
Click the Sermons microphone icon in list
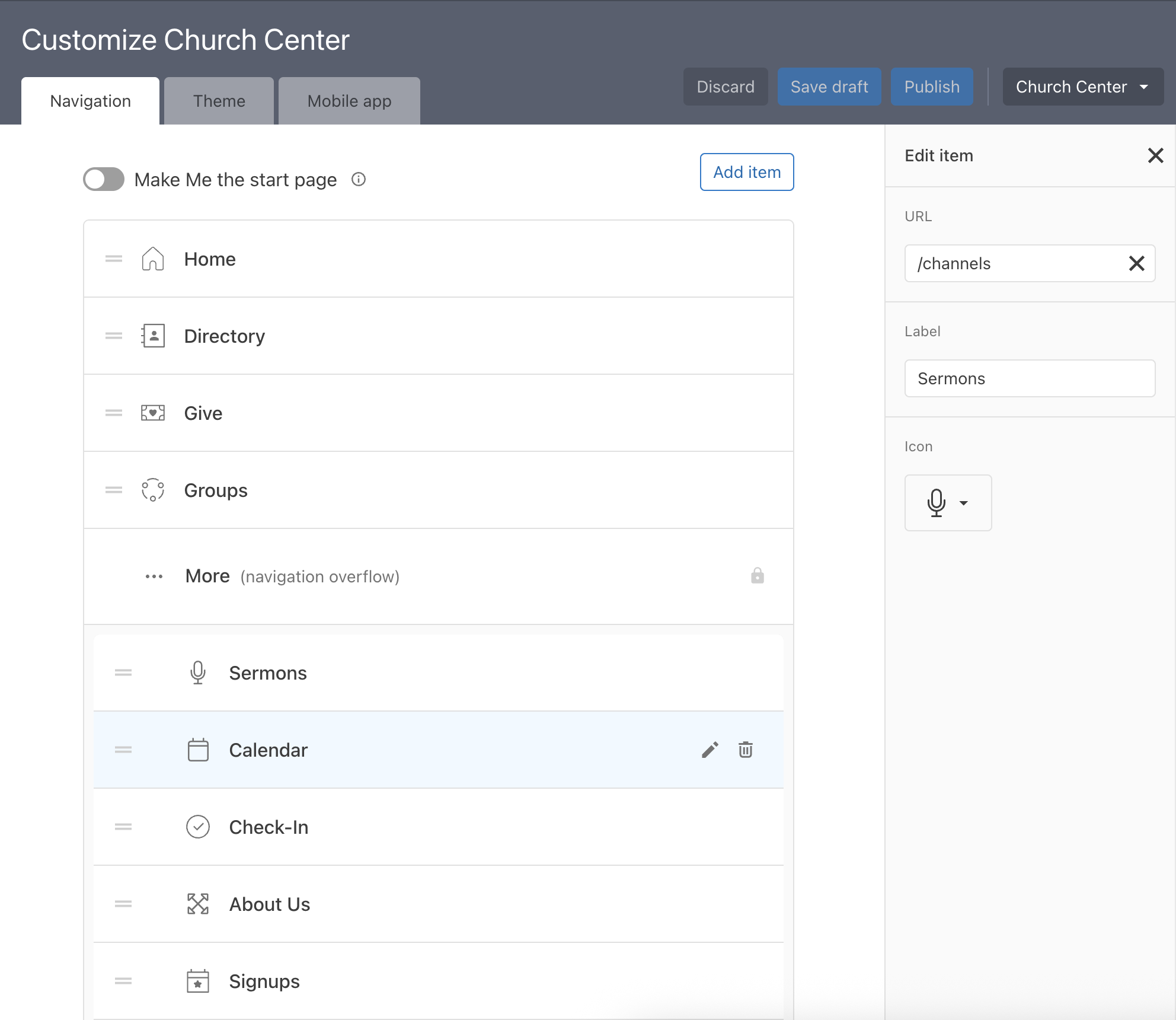(198, 672)
